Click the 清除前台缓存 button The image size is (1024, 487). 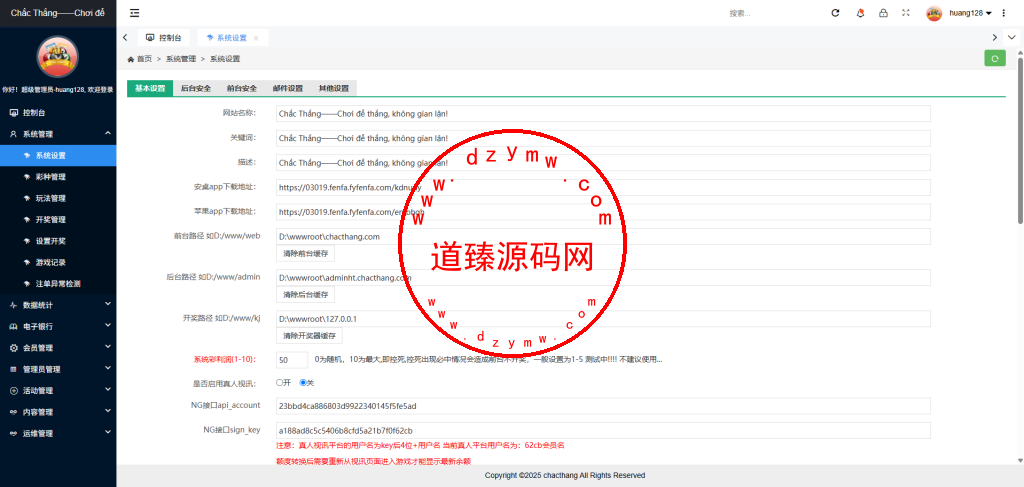[x=305, y=253]
